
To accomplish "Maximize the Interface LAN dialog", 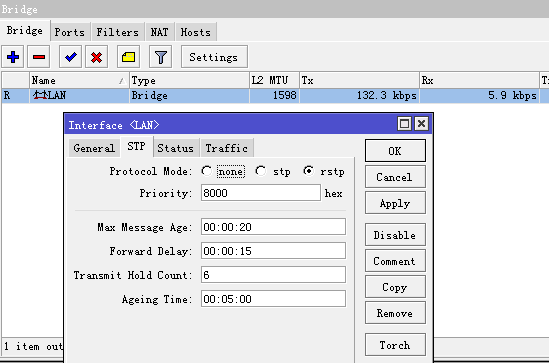I will [x=404, y=124].
